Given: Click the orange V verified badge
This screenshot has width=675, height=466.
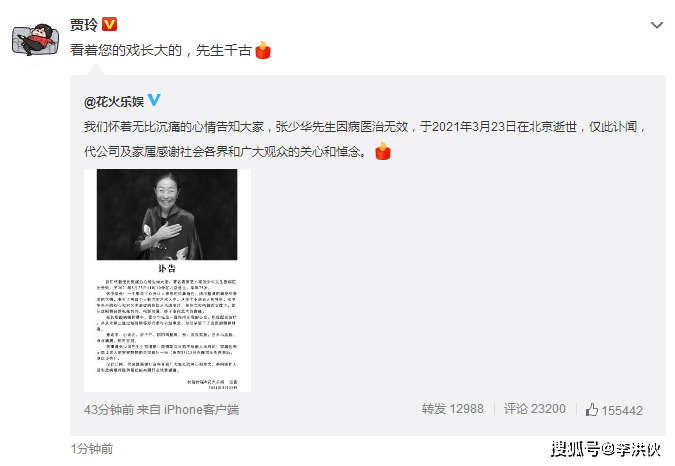Looking at the screenshot, I should (x=109, y=24).
